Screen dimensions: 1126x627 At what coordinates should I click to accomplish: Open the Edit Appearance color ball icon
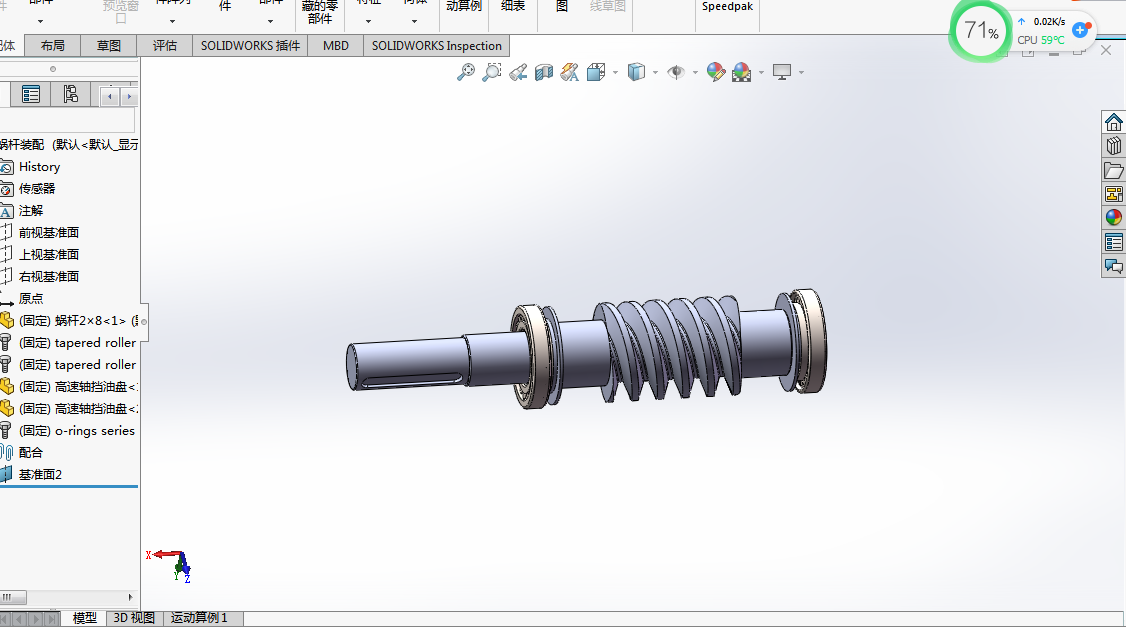coord(715,72)
